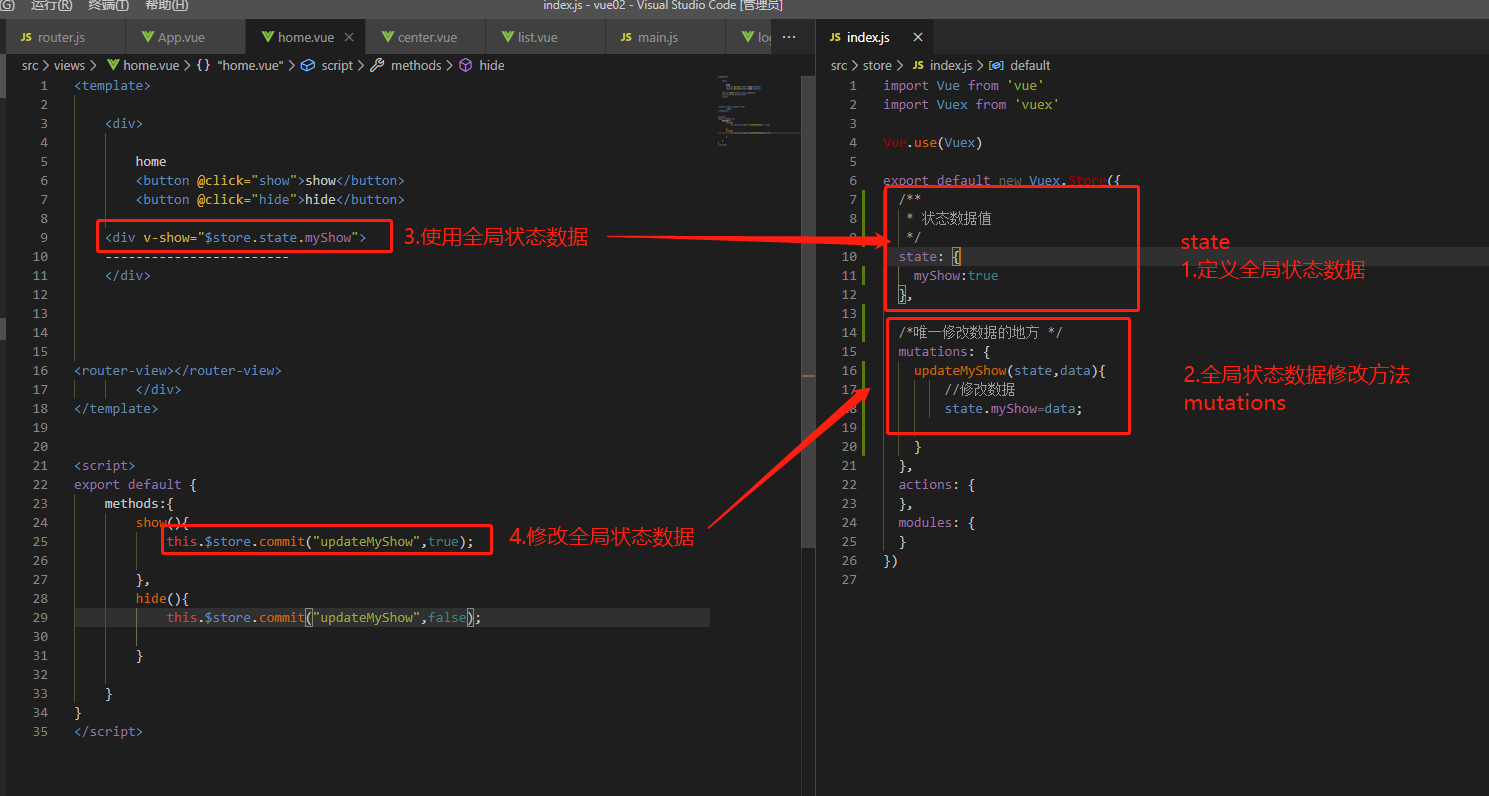
Task: Open the more actions ellipsis in left editor
Action: [x=788, y=37]
